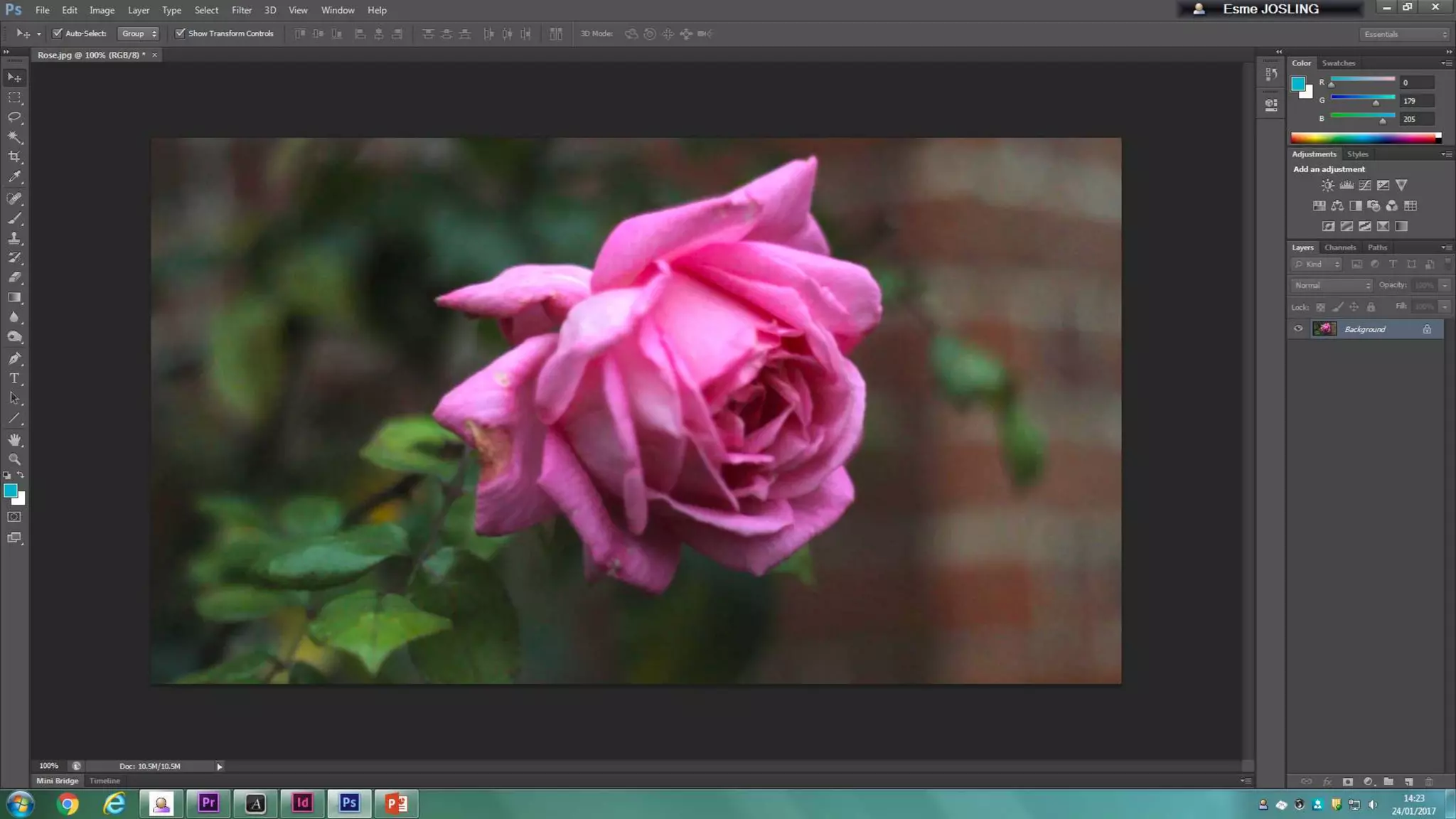Toggle lock transparent pixels
1456x819 pixels.
[x=1320, y=307]
